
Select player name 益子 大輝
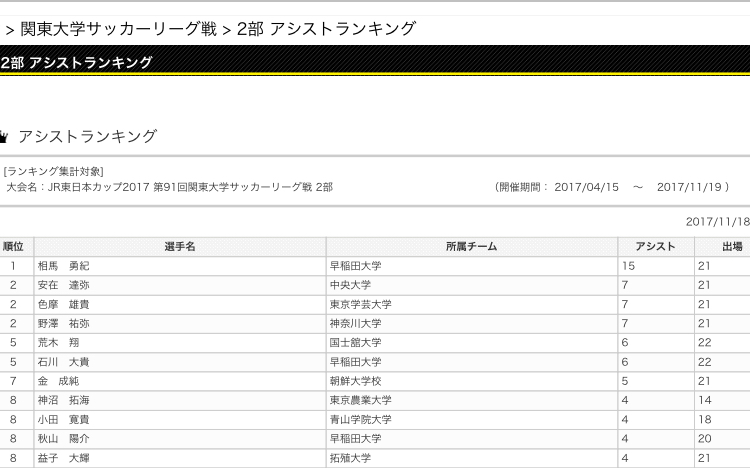click(x=64, y=458)
